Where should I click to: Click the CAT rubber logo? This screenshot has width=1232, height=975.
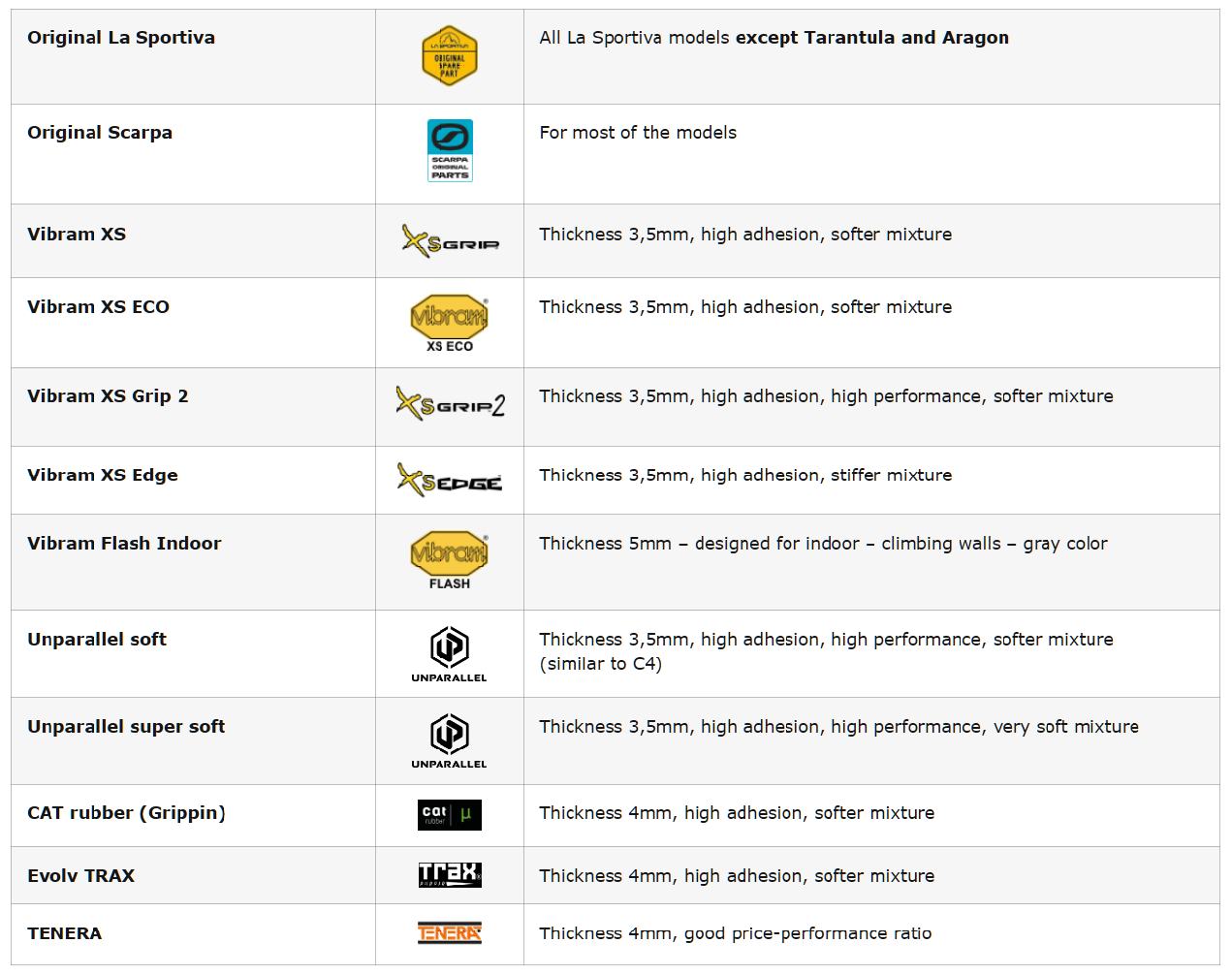click(x=450, y=815)
